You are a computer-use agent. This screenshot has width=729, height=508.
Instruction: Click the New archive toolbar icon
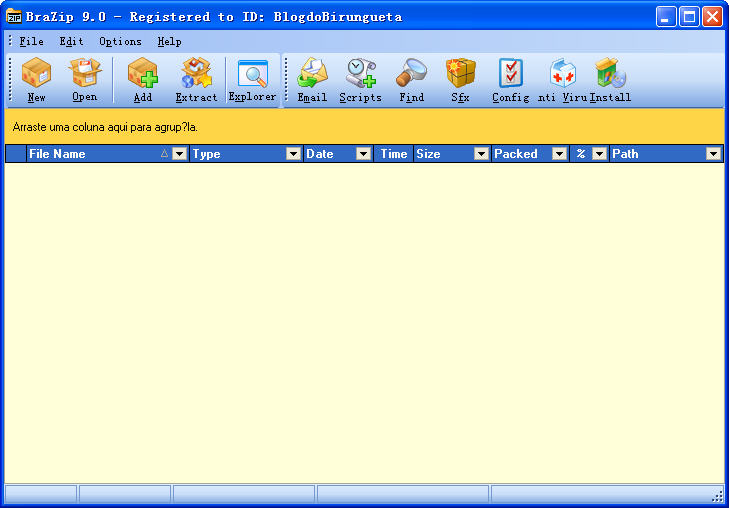pyautogui.click(x=37, y=79)
